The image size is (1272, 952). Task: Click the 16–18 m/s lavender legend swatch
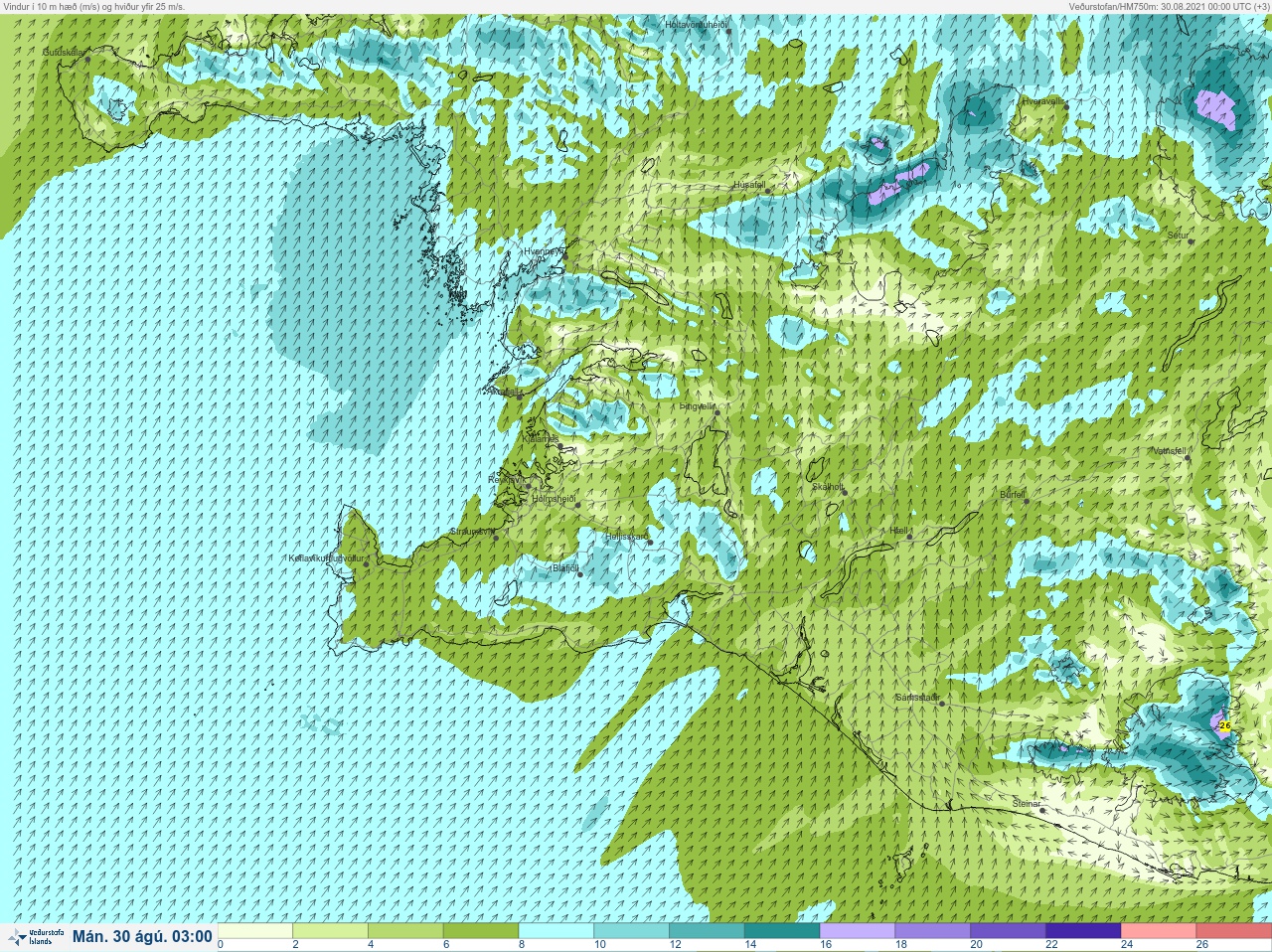pyautogui.click(x=858, y=931)
